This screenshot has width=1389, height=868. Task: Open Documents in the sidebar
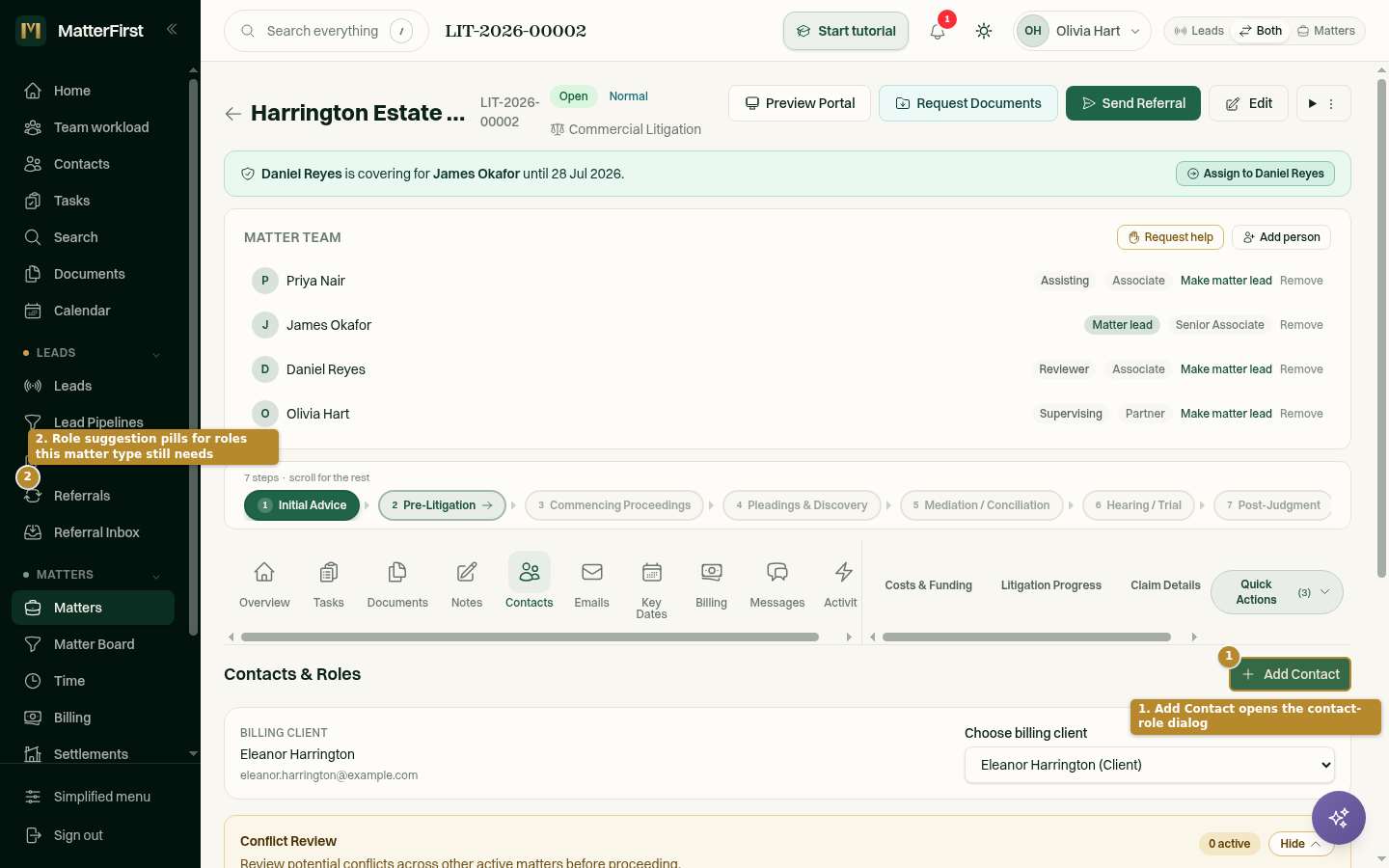pos(93,274)
